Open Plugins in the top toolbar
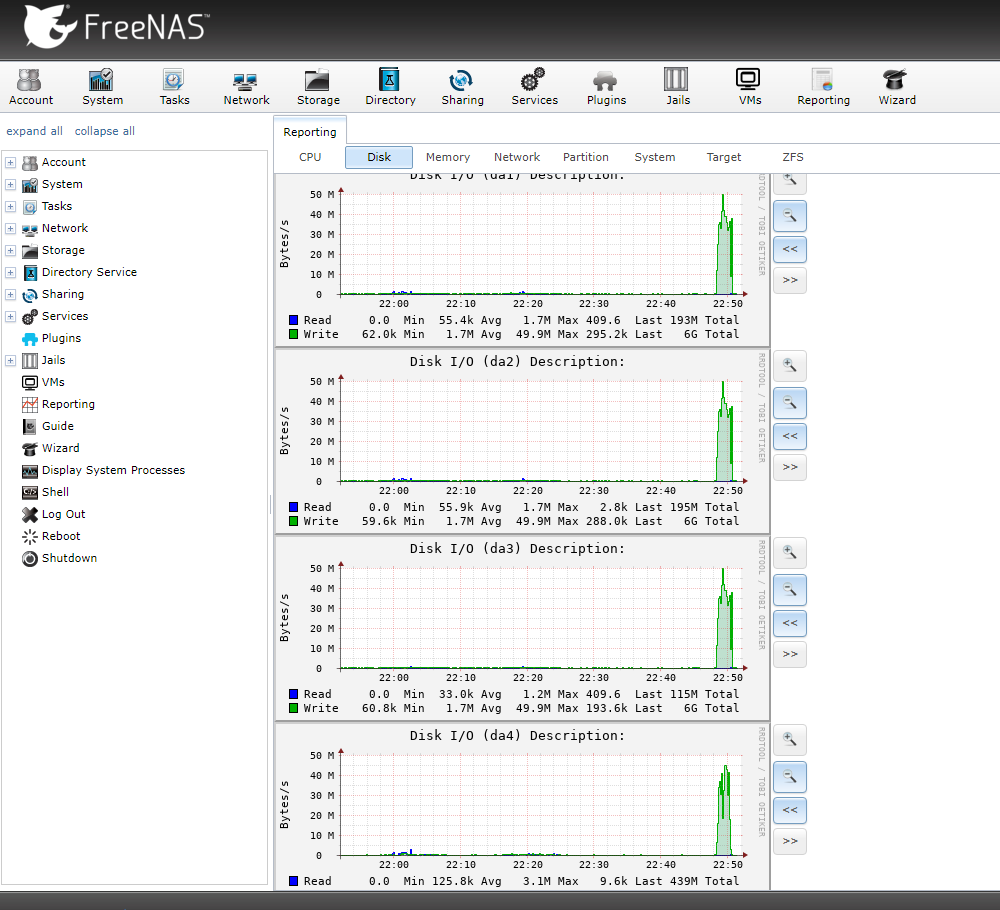Viewport: 1000px width, 910px height. pos(606,87)
